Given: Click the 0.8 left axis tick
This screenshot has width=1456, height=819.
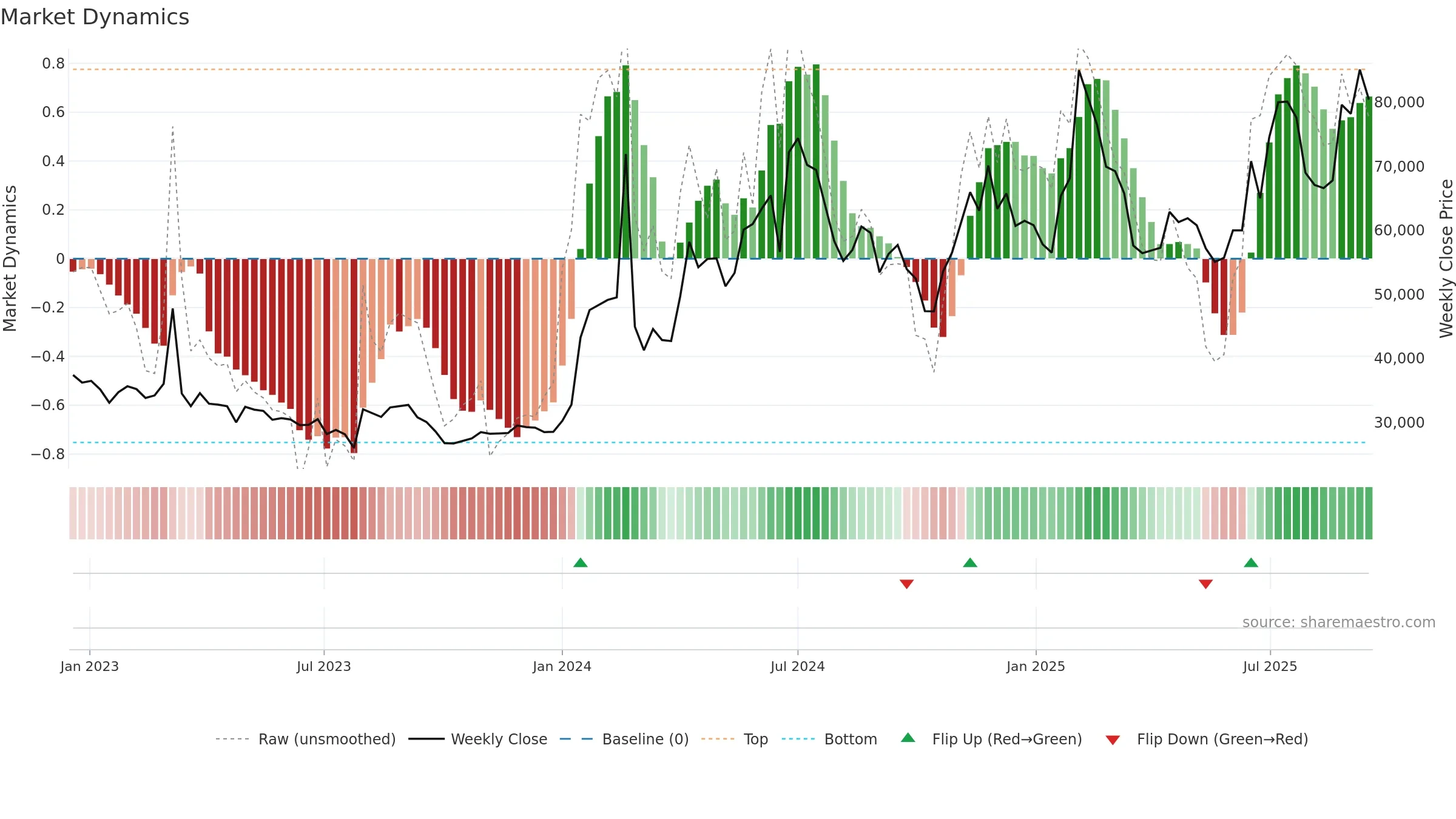Looking at the screenshot, I should pos(53,63).
